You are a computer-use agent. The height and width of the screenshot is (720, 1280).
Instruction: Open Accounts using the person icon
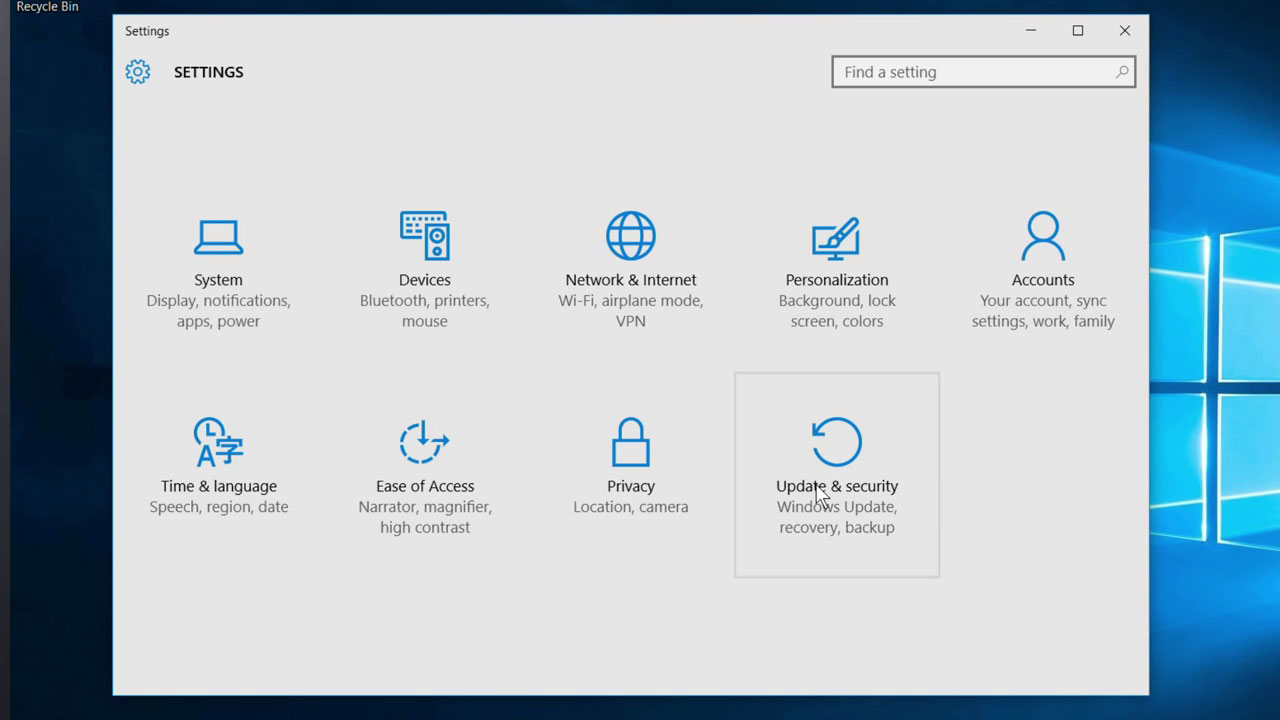tap(1042, 236)
